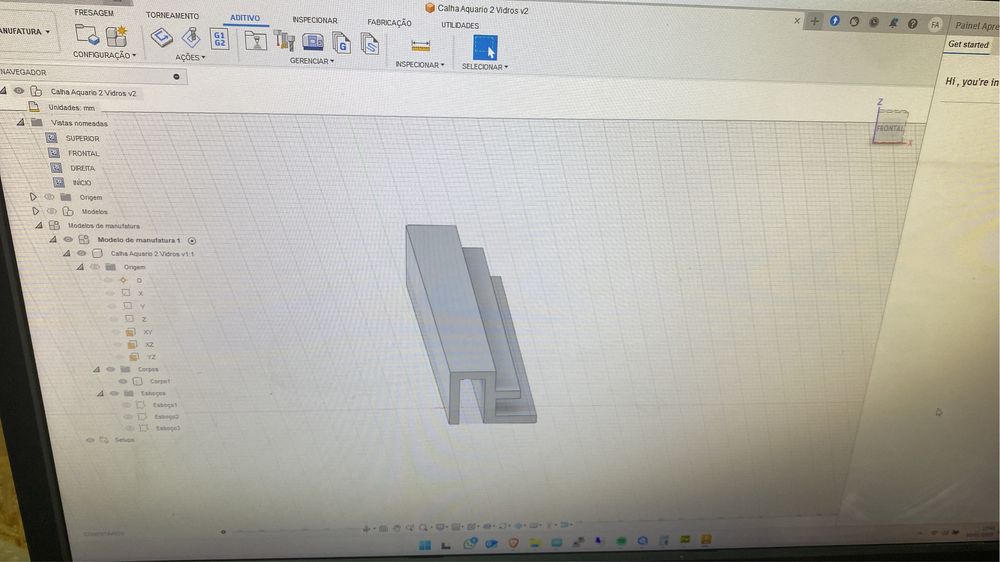Open the FA user account avatar
This screenshot has height=562, width=1000.
935,24
